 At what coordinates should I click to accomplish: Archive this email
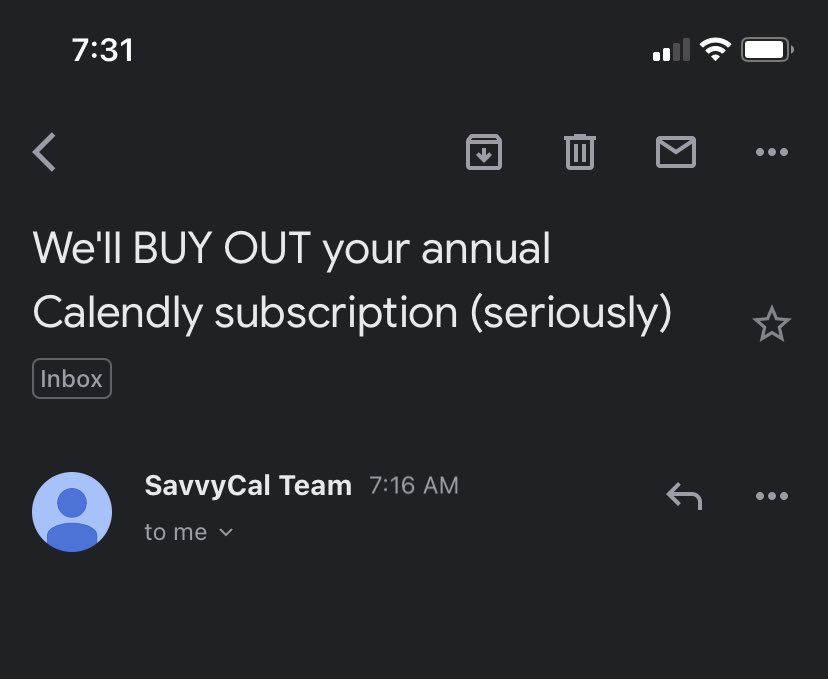point(484,152)
